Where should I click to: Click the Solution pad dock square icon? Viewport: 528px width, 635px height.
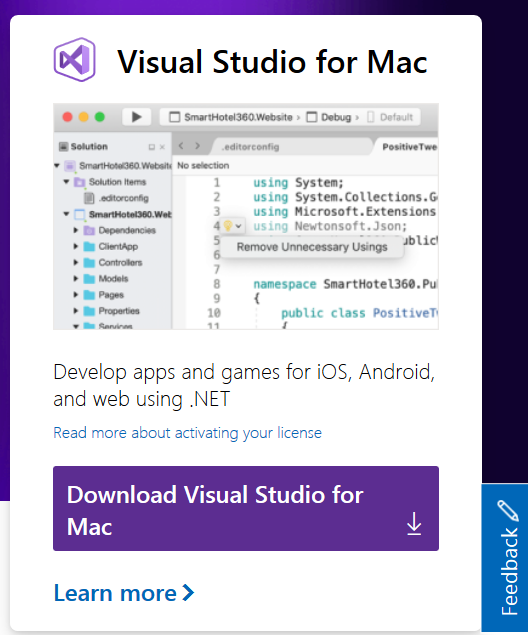(x=152, y=147)
